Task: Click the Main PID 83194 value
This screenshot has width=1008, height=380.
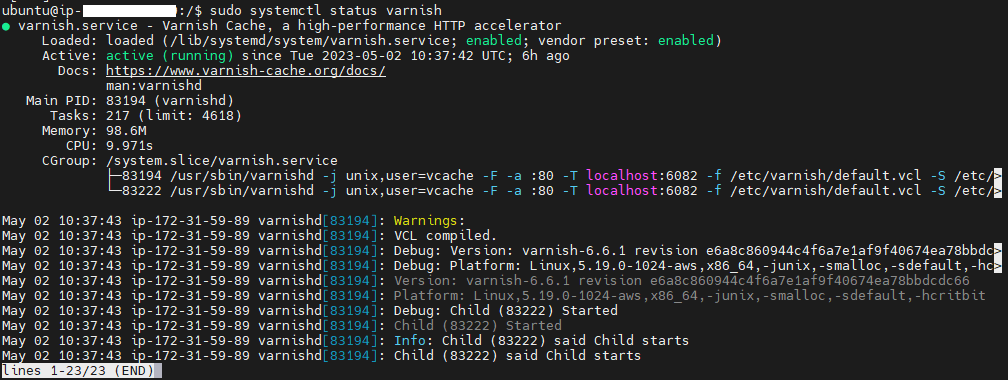Action: tap(170, 101)
